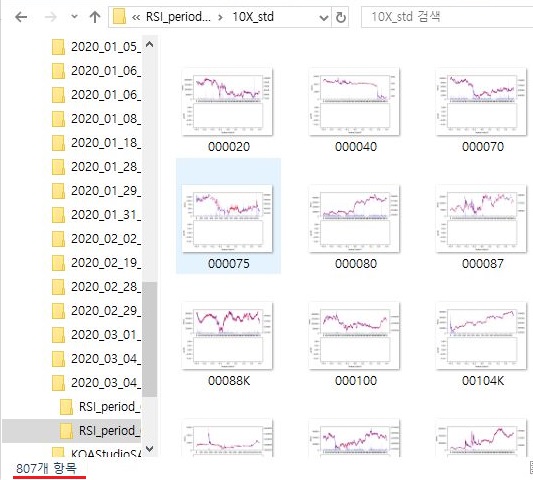Select the 2020_02_28_ folder icon

tap(58, 287)
